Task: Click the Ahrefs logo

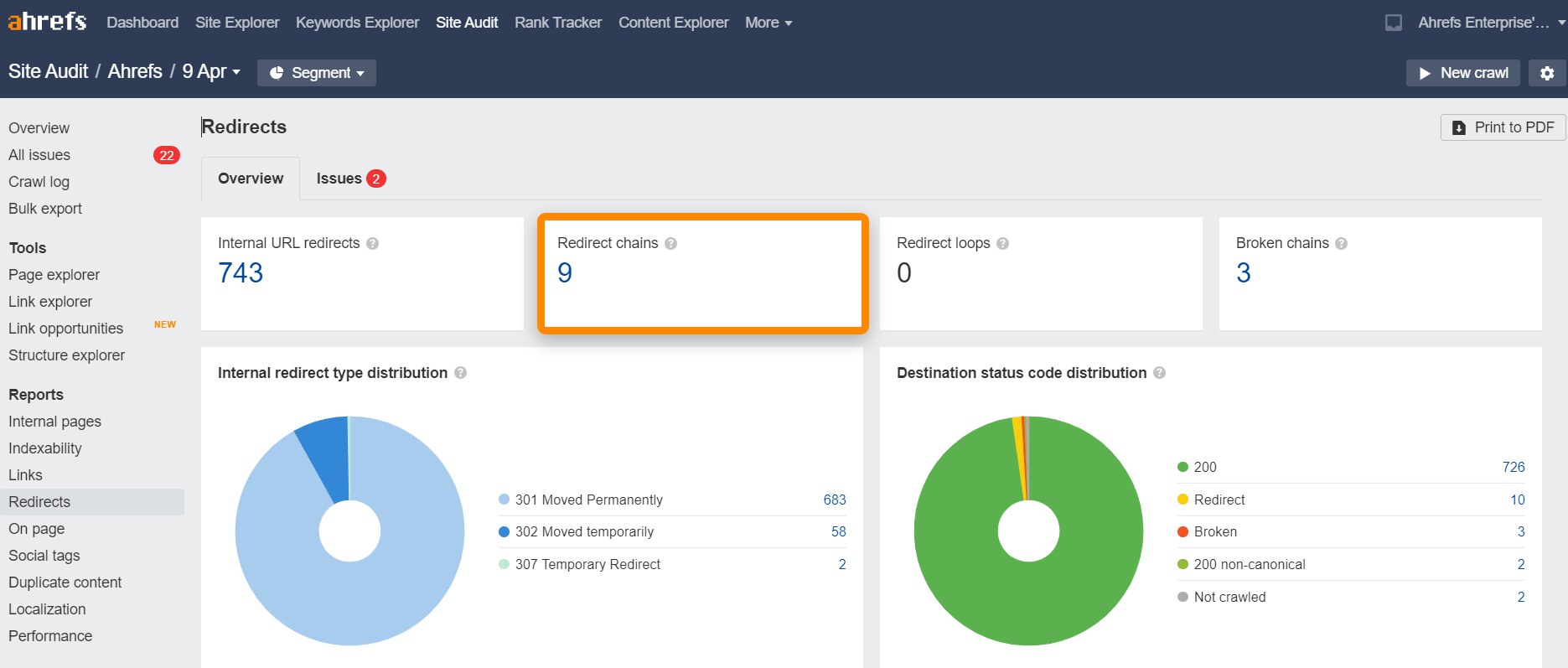Action: click(47, 22)
